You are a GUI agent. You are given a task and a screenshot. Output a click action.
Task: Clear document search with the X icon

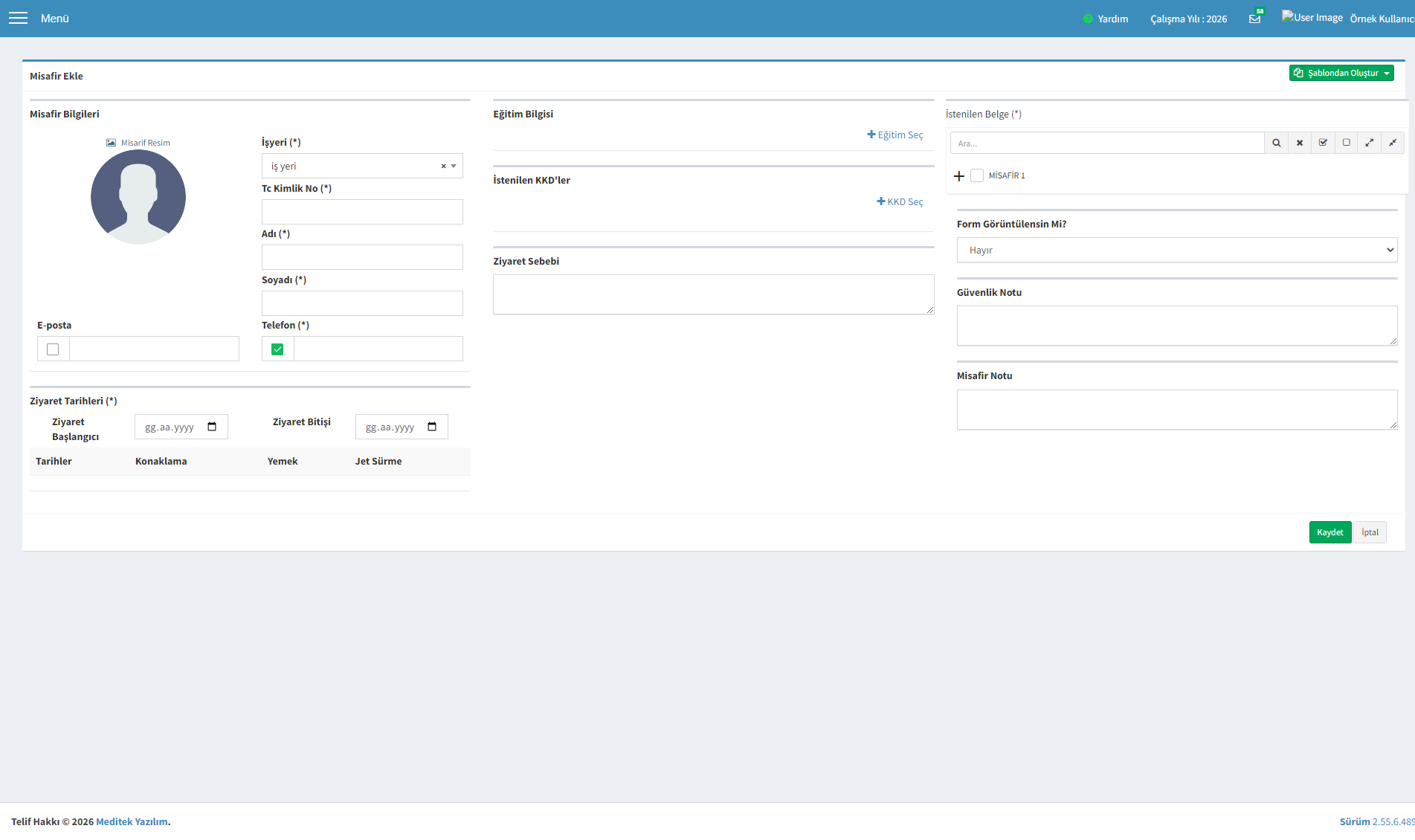pyautogui.click(x=1300, y=143)
